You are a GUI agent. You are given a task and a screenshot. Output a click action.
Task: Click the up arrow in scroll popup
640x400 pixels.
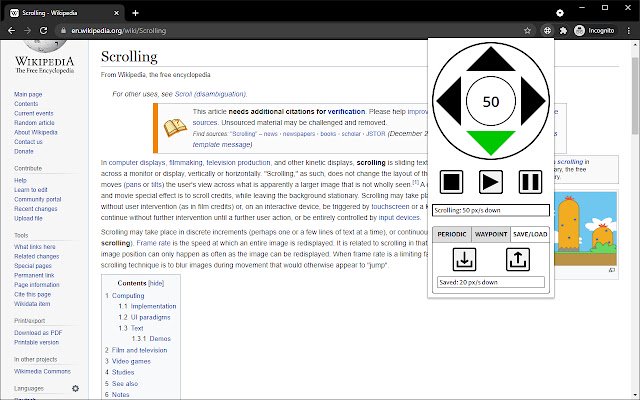[491, 60]
